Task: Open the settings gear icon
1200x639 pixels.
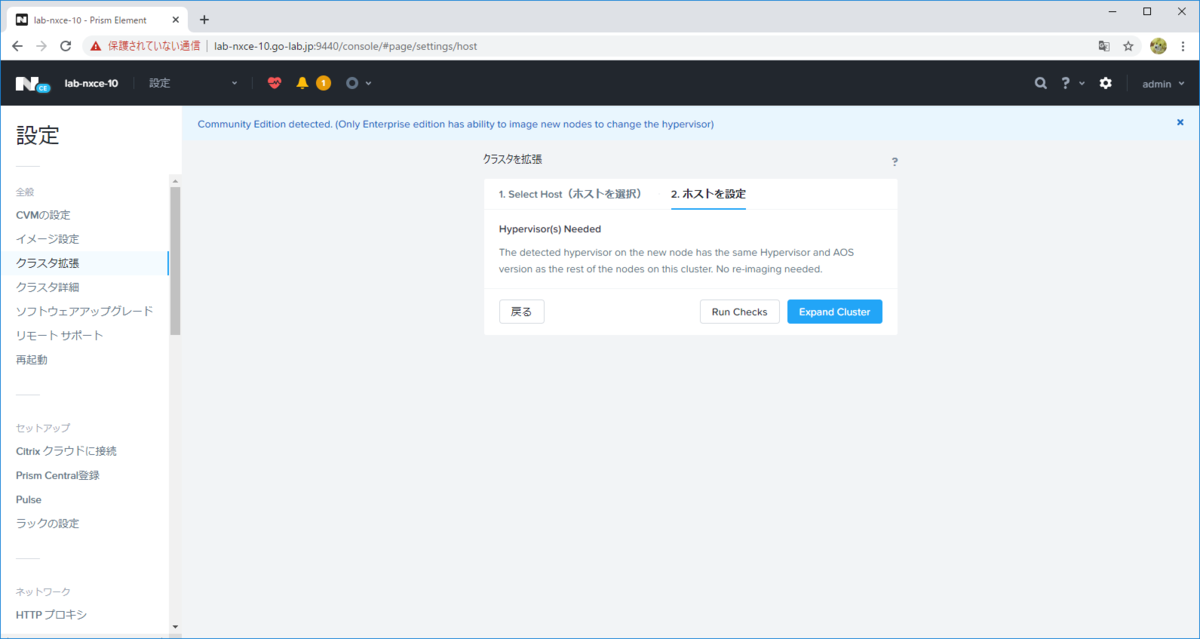Action: coord(1105,83)
